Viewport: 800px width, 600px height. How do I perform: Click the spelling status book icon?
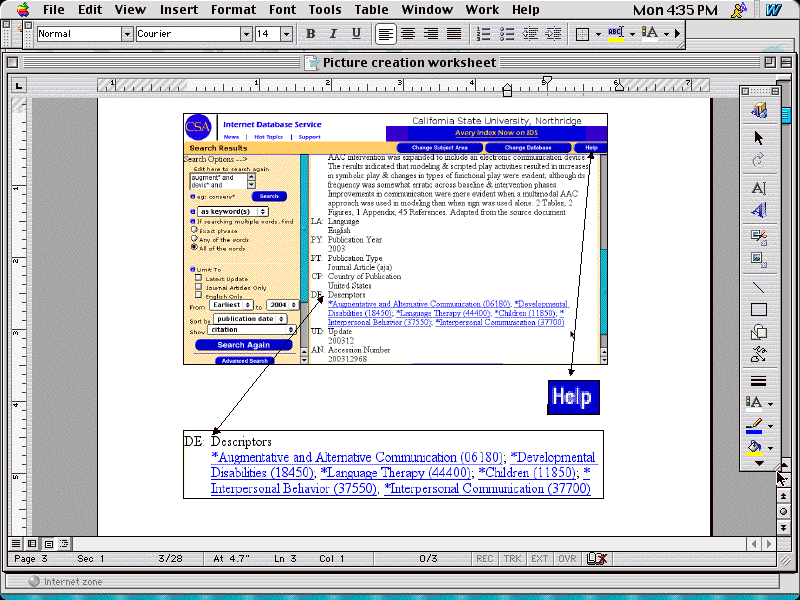597,559
